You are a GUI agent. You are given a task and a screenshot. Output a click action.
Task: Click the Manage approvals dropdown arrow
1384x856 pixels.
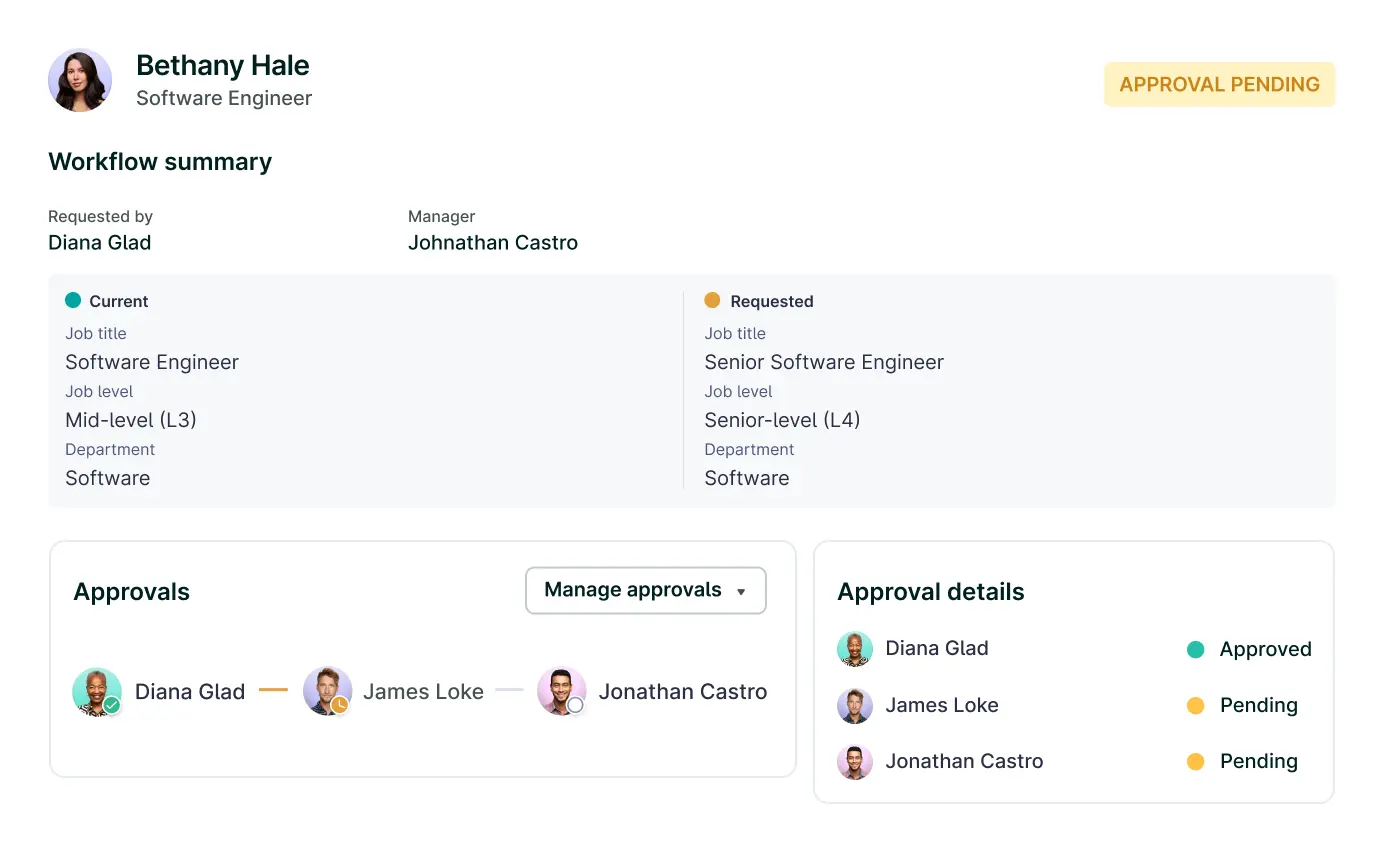(741, 592)
